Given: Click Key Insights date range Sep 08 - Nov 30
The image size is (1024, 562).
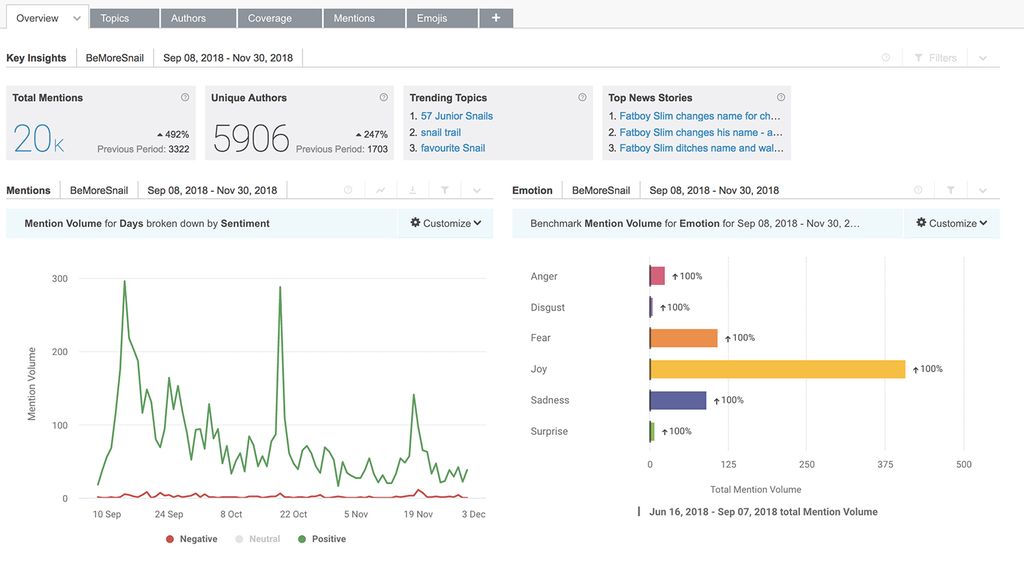Looking at the screenshot, I should pos(228,58).
